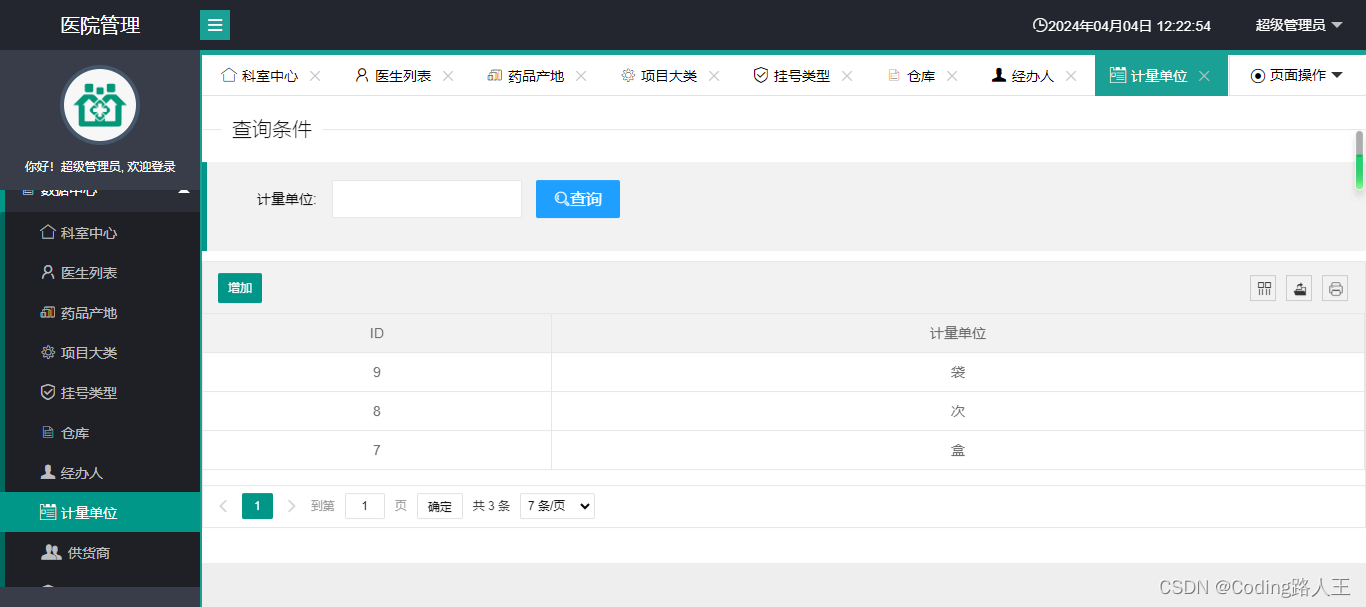
Task: Focus the jump-to-page number input
Action: click(365, 506)
